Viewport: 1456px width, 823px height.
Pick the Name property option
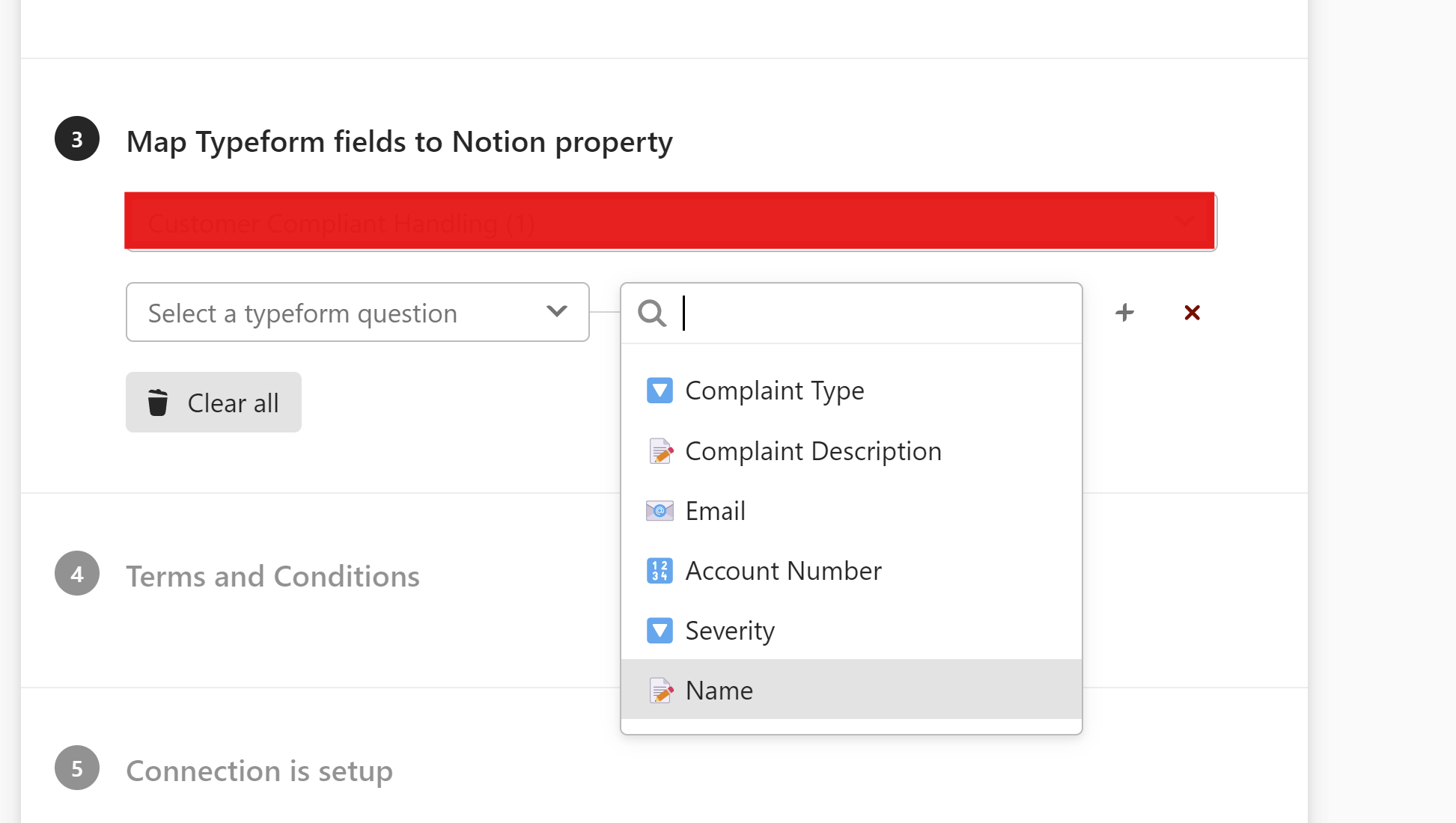[x=851, y=690]
